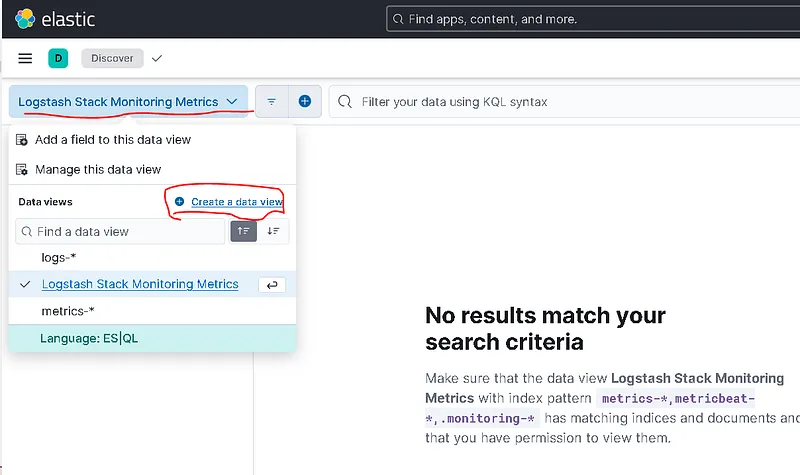Switch to Language: ES|QL
The height and width of the screenshot is (475, 800).
point(152,338)
